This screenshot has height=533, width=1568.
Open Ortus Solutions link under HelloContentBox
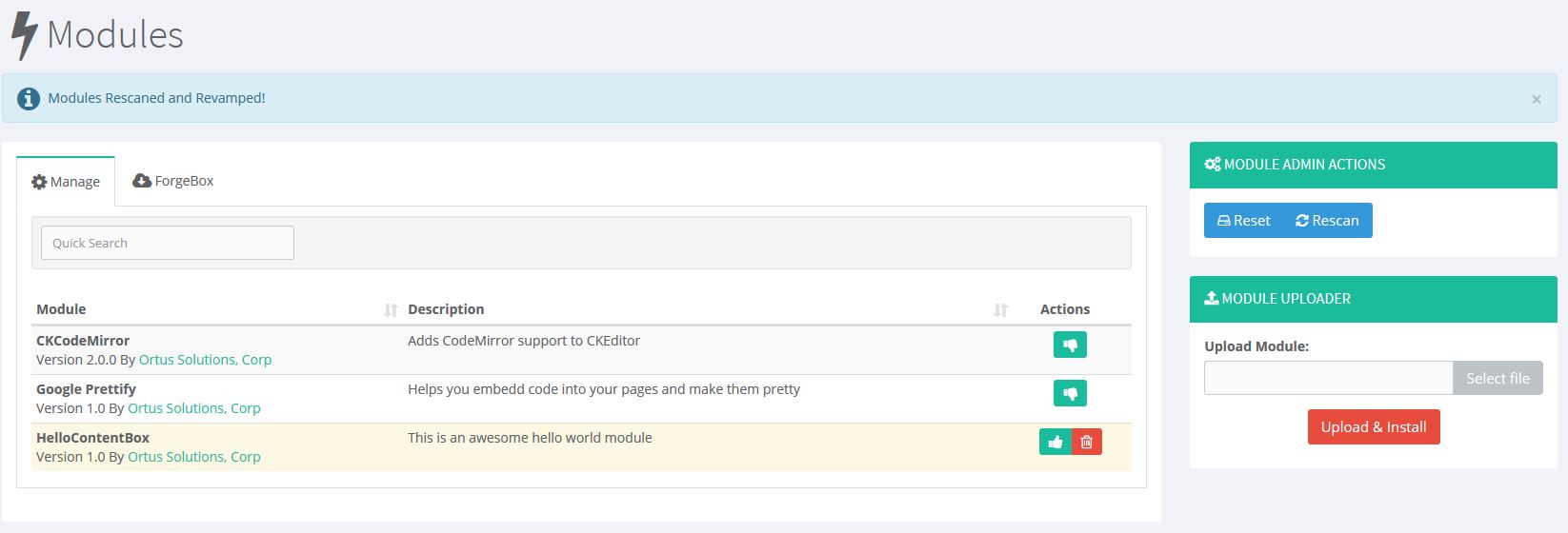(x=193, y=457)
